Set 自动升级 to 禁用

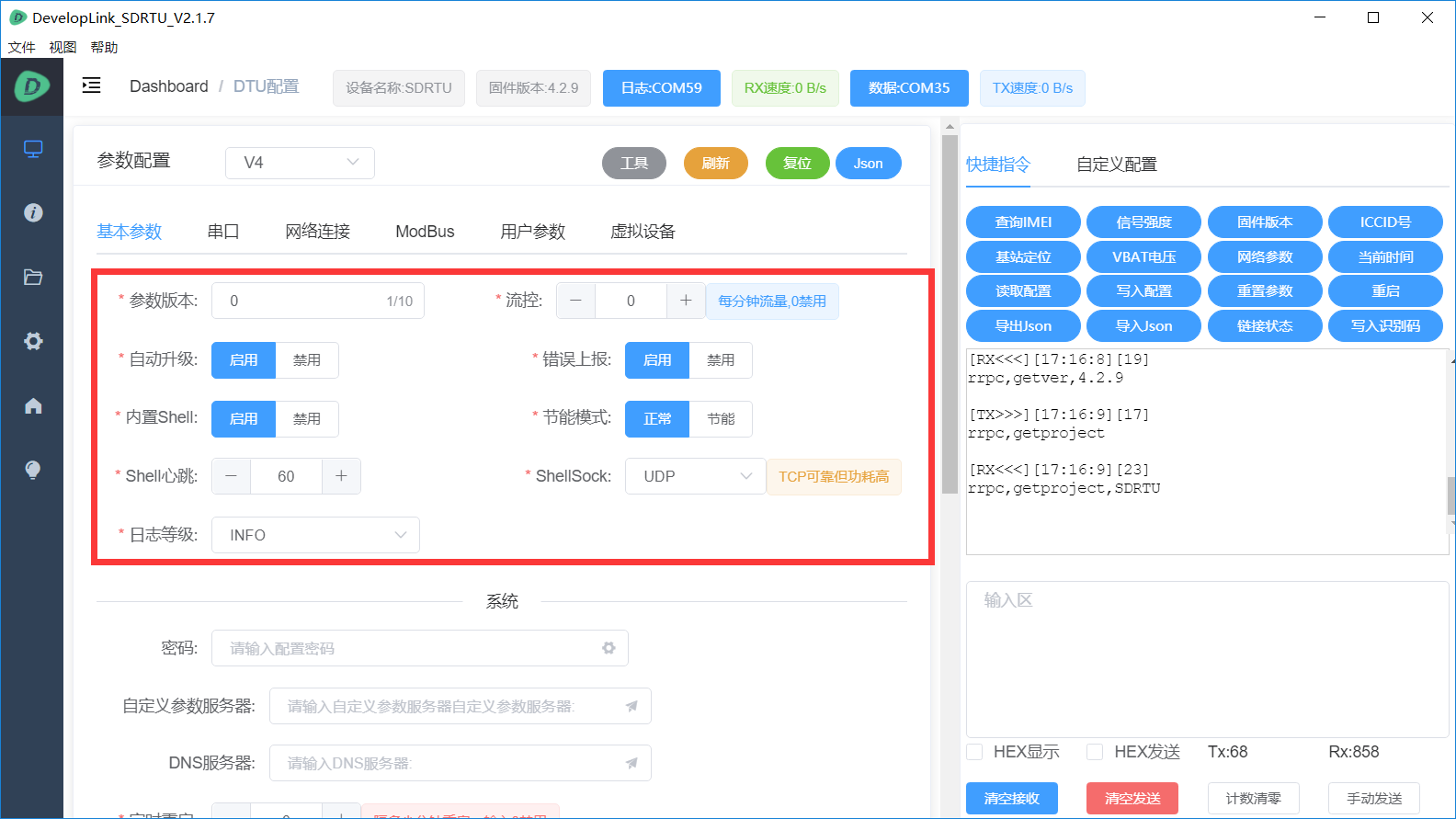click(x=307, y=360)
